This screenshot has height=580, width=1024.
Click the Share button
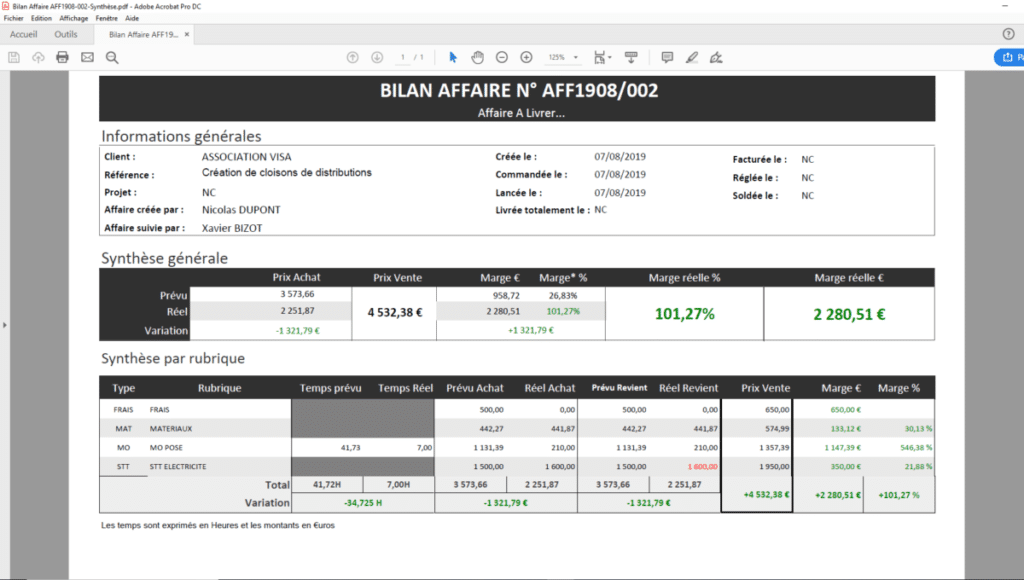[1010, 57]
